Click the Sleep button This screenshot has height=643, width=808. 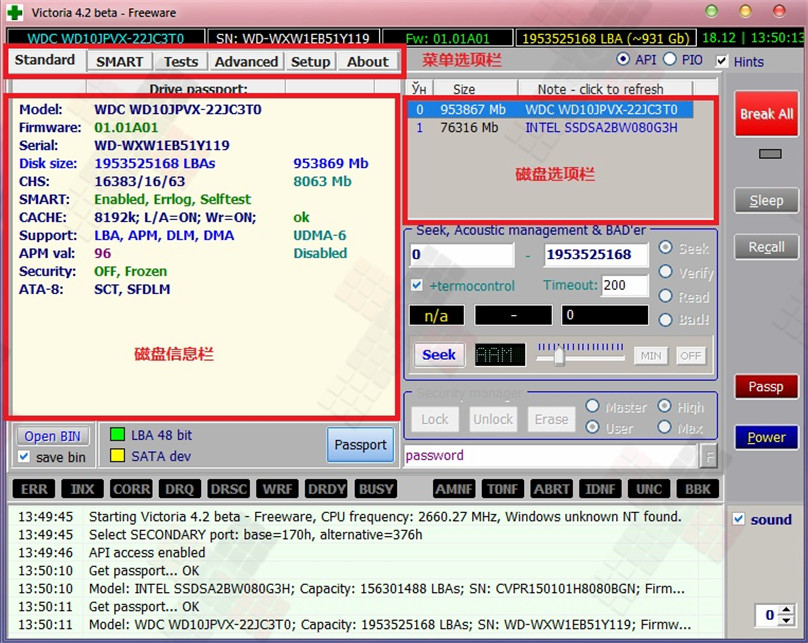(766, 200)
